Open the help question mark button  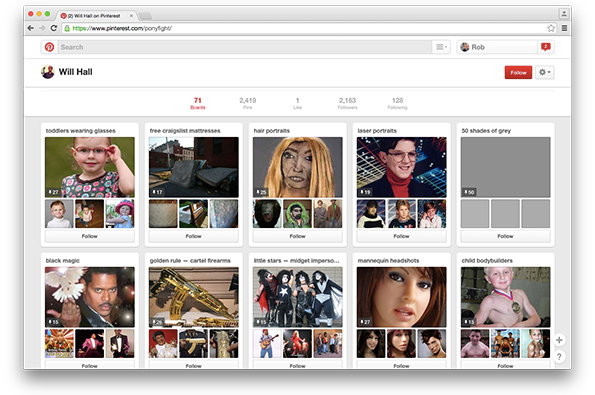(559, 357)
